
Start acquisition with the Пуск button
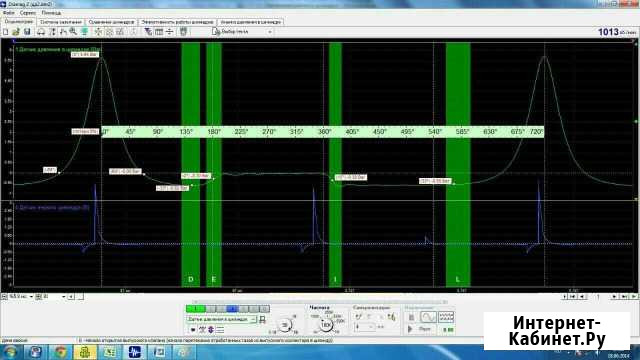420,329
